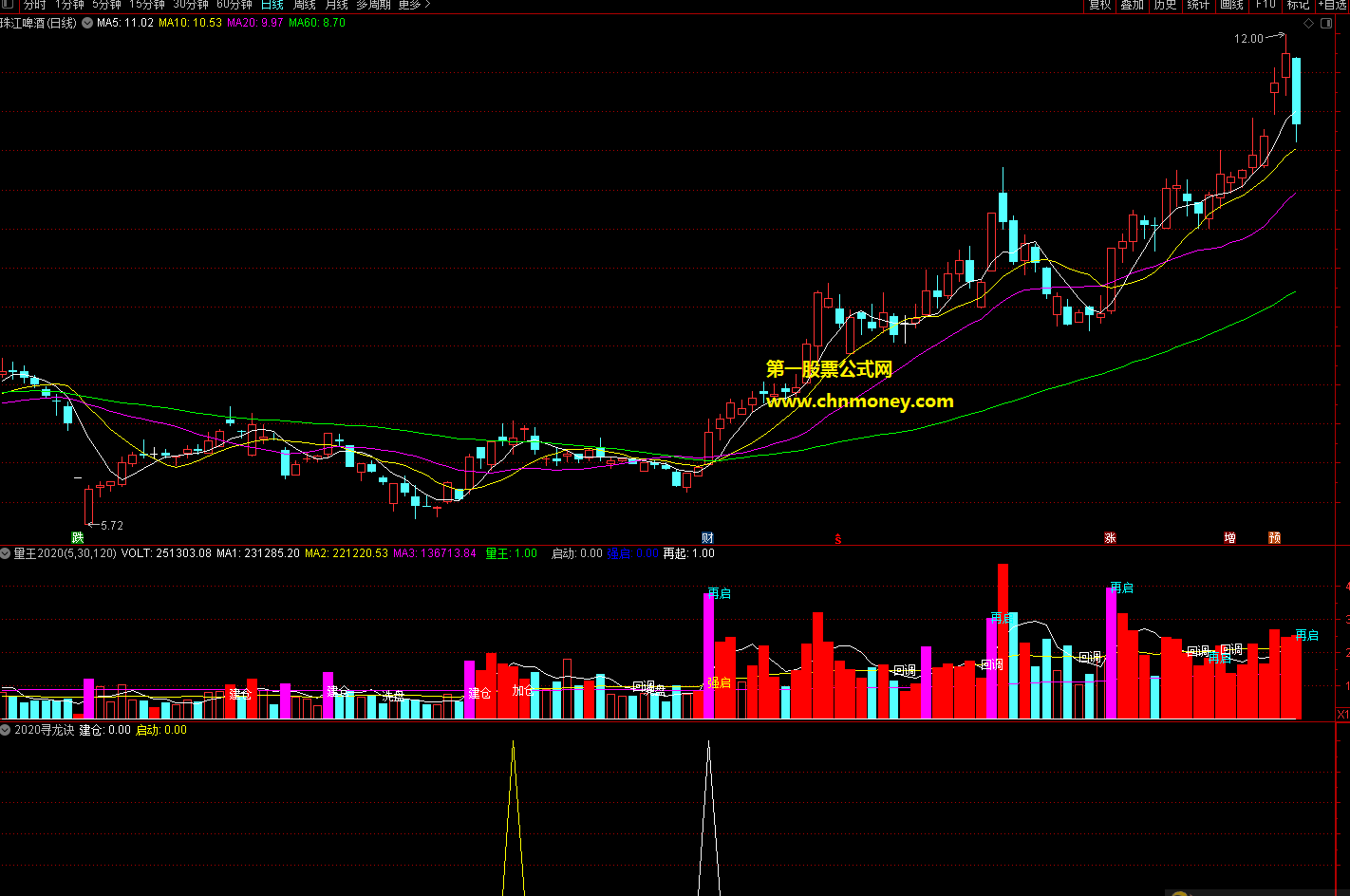Switch to the 分时 intraday view
The image size is (1350, 896).
(x=34, y=5)
